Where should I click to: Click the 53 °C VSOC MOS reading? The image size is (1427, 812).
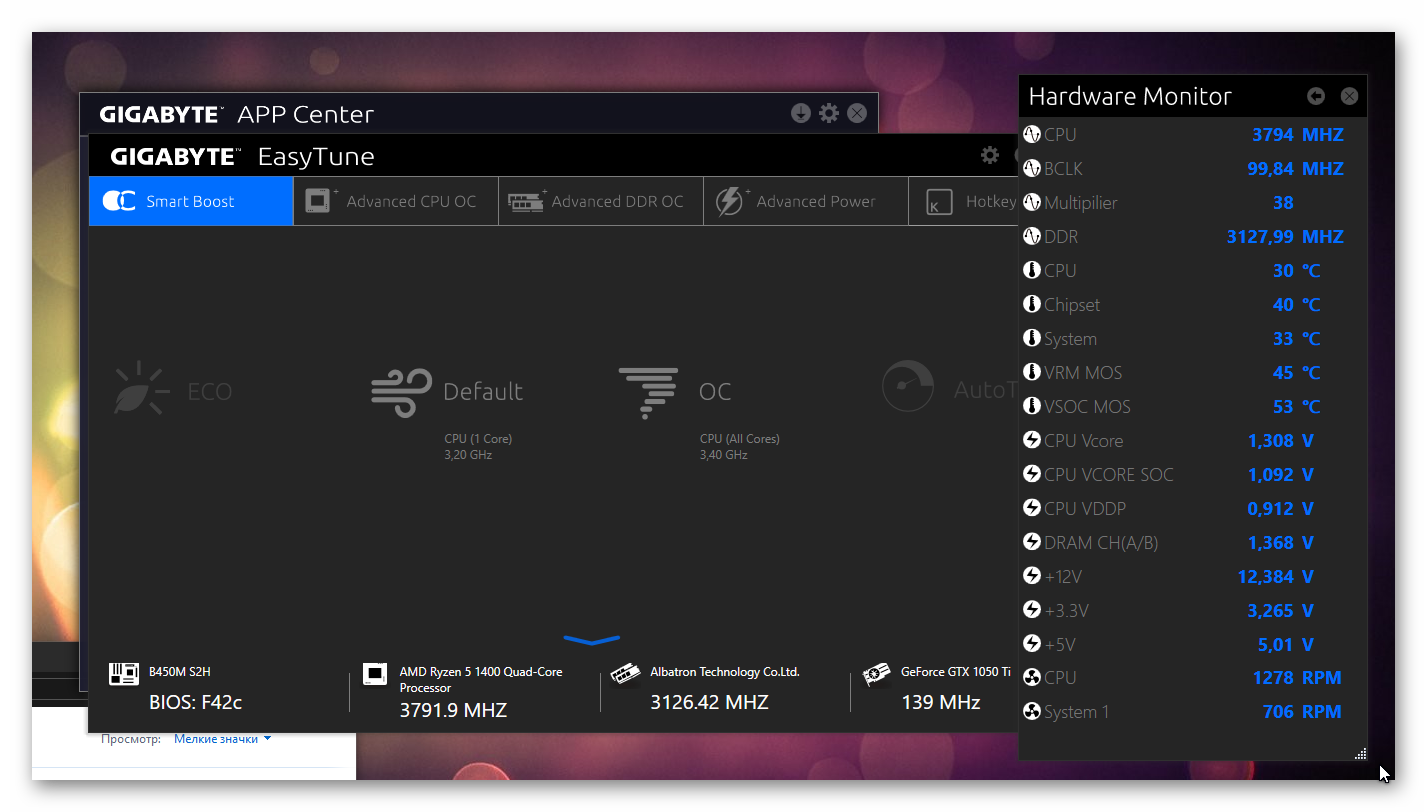coord(1296,407)
